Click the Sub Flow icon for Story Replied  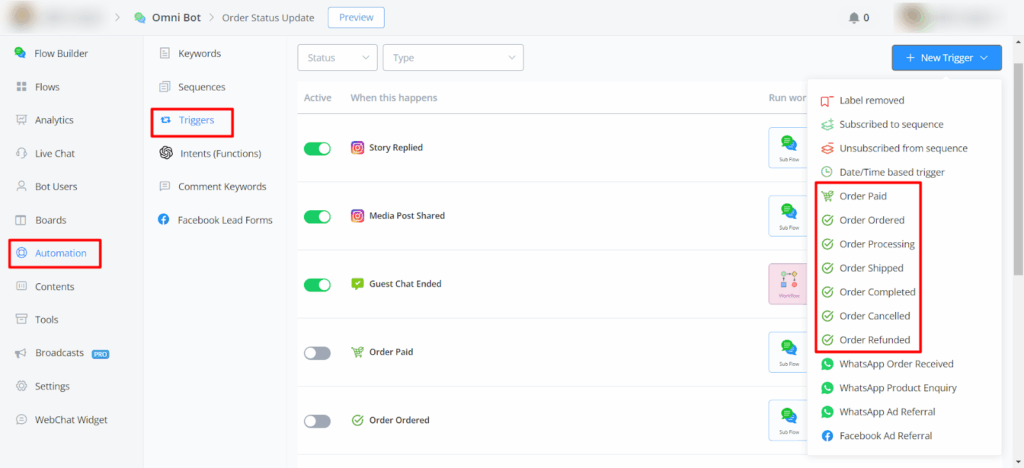coord(788,147)
